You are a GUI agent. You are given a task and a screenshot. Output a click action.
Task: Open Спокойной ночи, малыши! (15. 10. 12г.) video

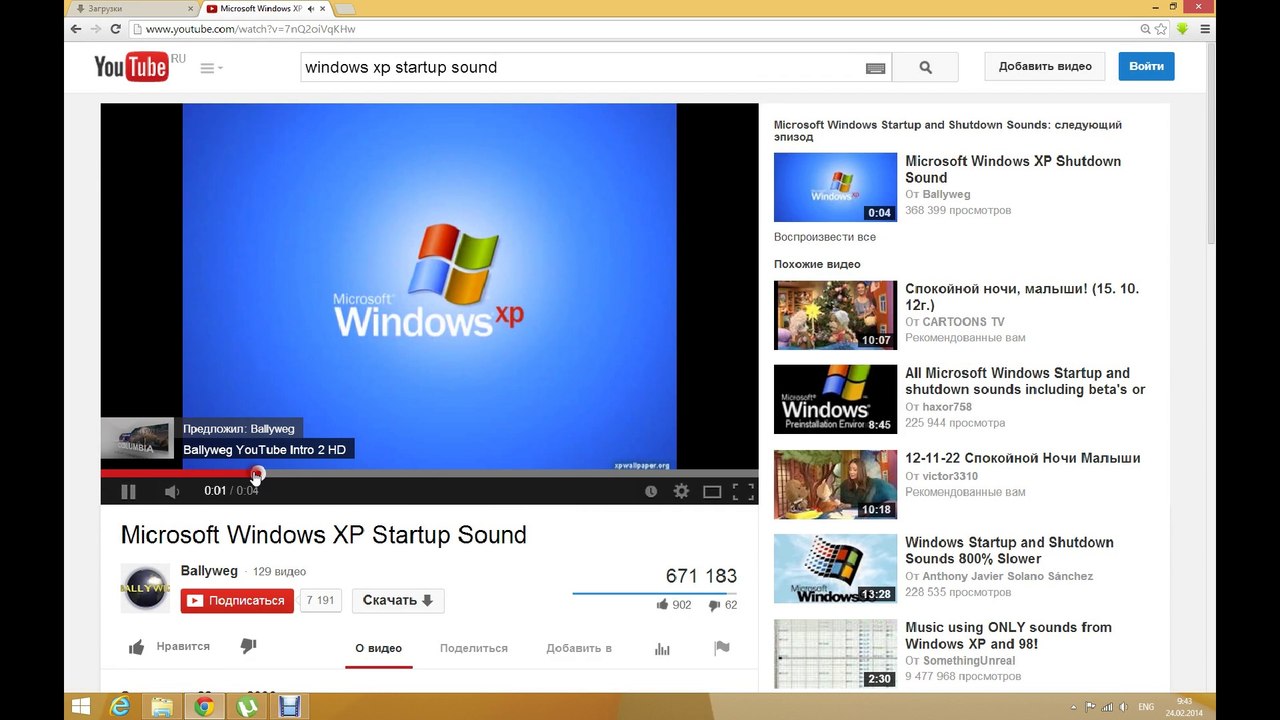tap(1022, 297)
